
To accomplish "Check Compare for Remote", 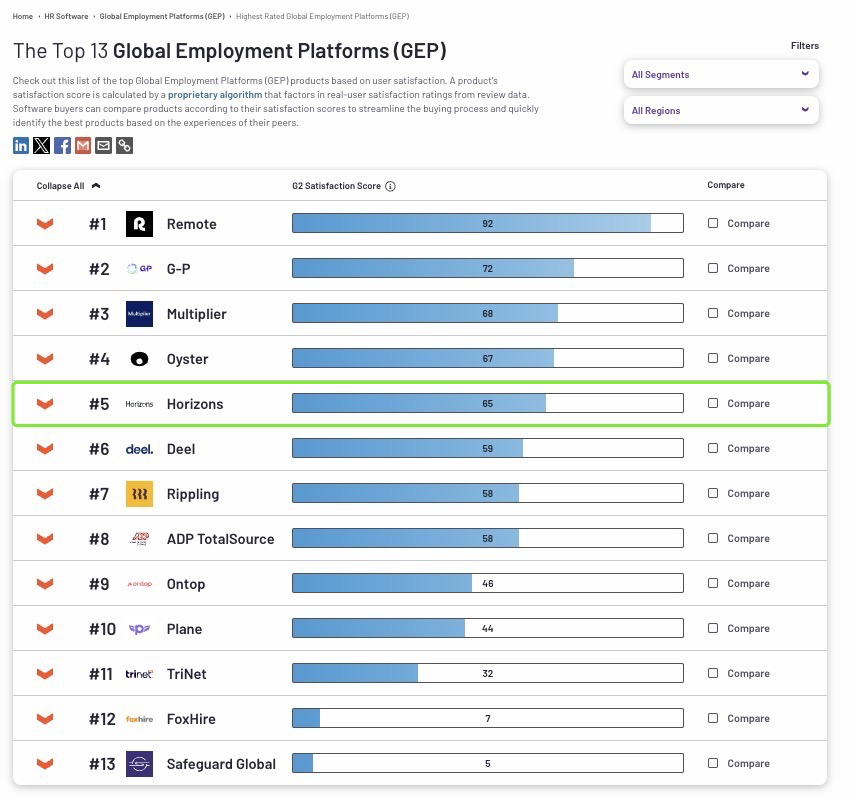I will coord(713,223).
